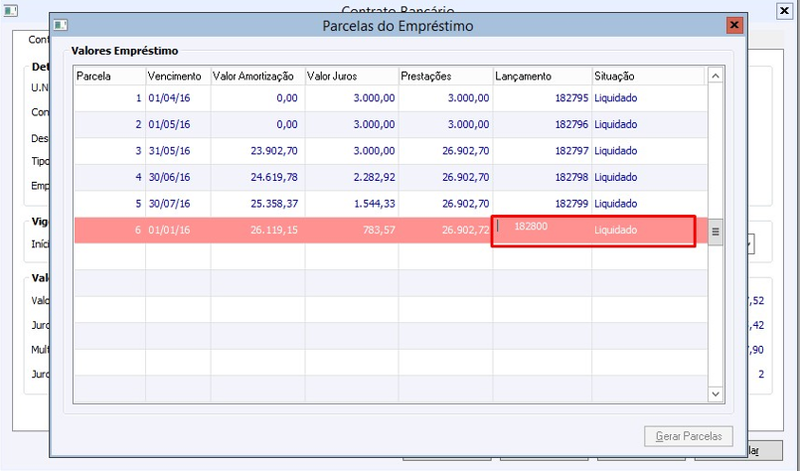The height and width of the screenshot is (471, 800).
Task: Click lançamento number 182795
Action: (572, 98)
